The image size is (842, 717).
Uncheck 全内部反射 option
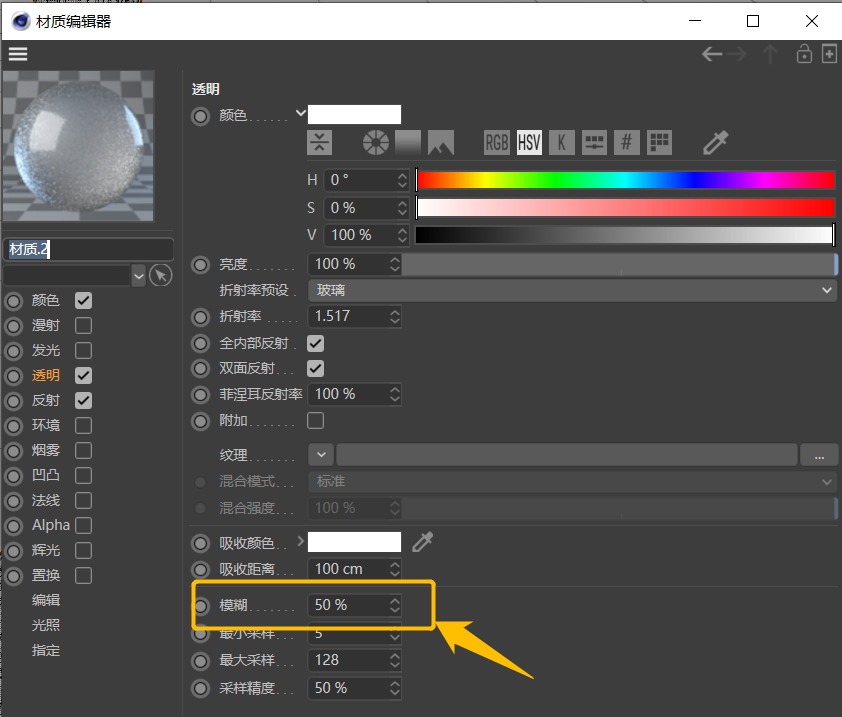tap(315, 343)
